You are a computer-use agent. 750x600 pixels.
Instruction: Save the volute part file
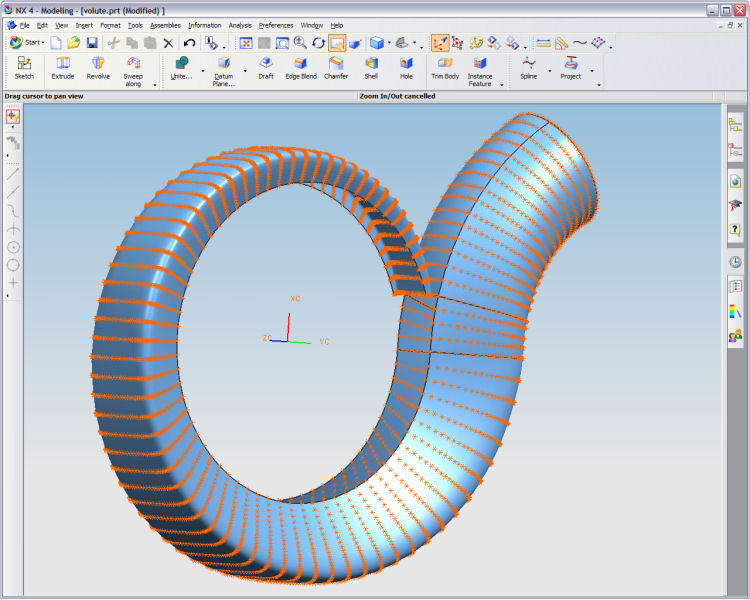92,43
